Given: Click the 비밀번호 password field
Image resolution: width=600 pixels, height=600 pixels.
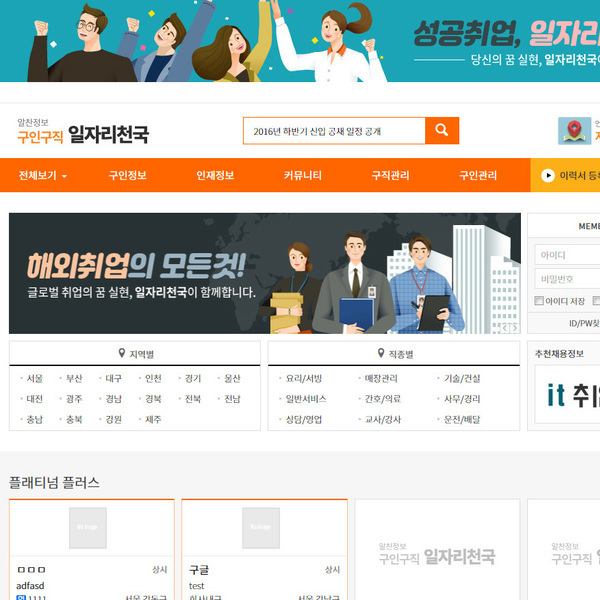Looking at the screenshot, I should click(567, 279).
